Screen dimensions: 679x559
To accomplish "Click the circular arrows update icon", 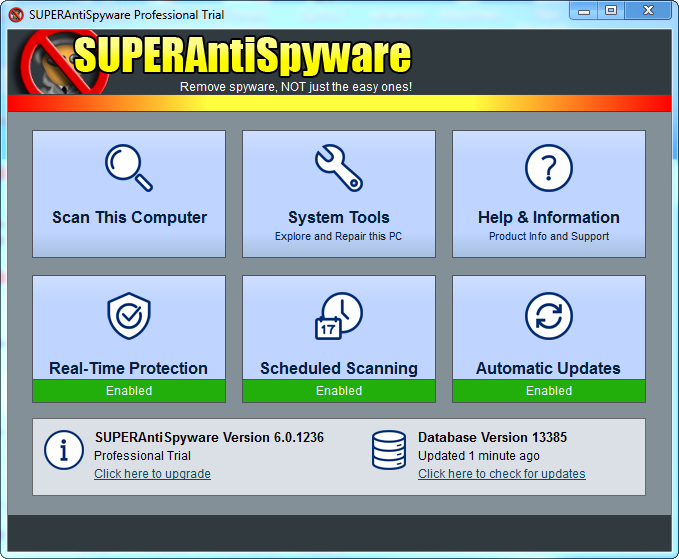I will 549,316.
